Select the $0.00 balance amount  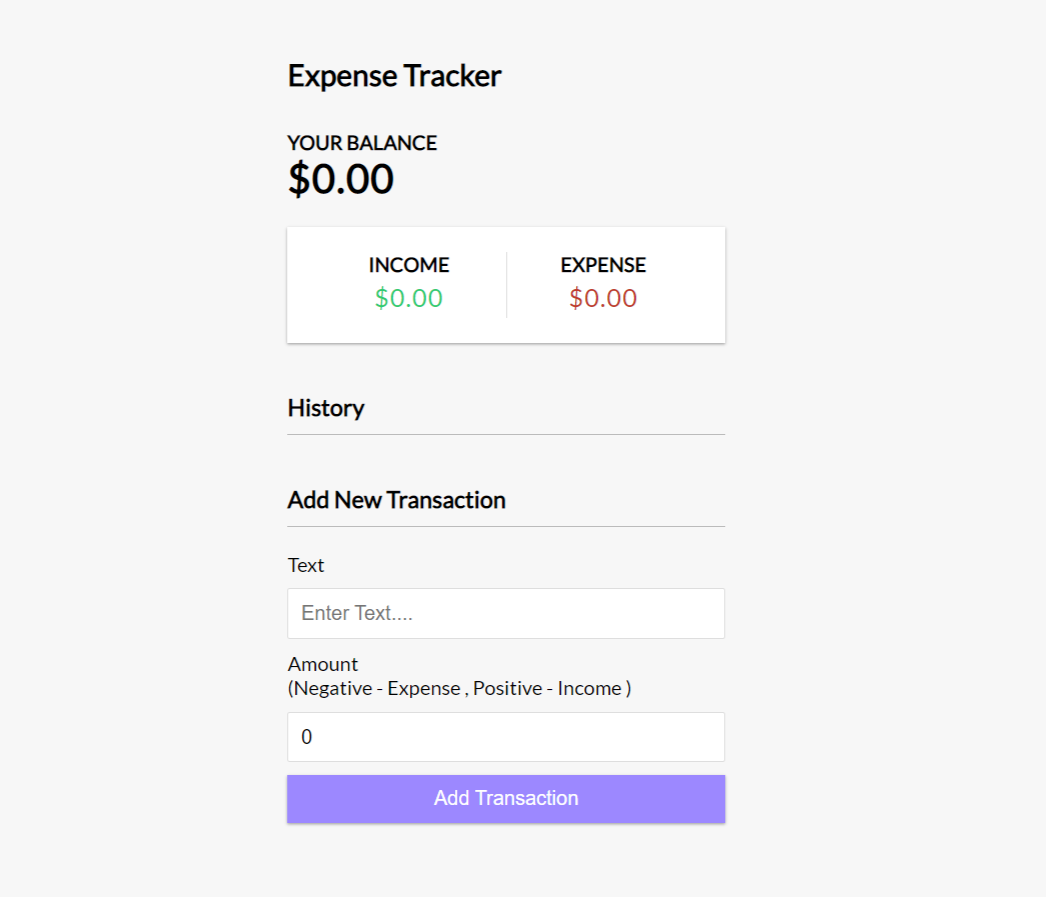341,179
